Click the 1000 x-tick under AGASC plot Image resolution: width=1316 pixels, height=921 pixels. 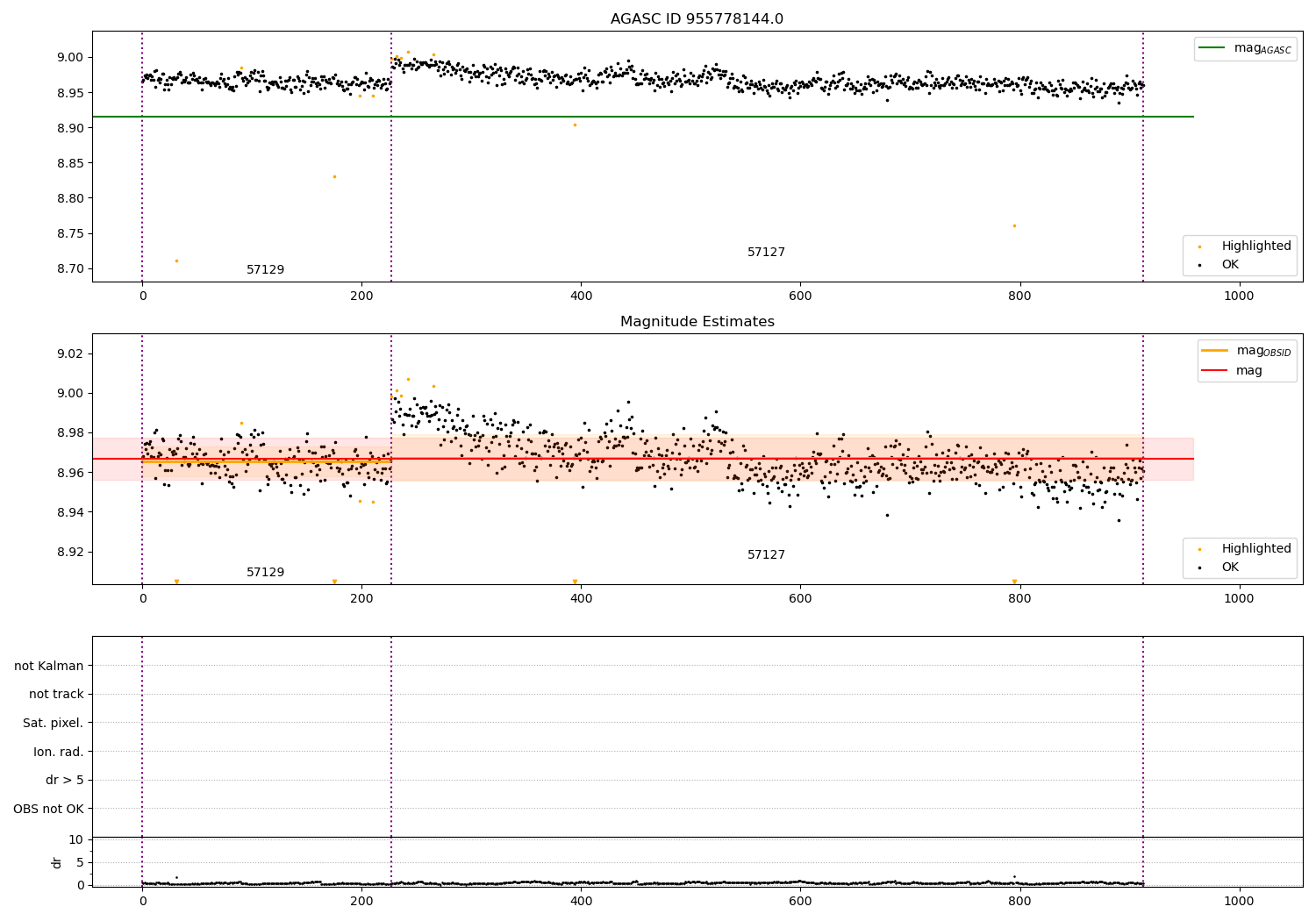[x=1239, y=296]
